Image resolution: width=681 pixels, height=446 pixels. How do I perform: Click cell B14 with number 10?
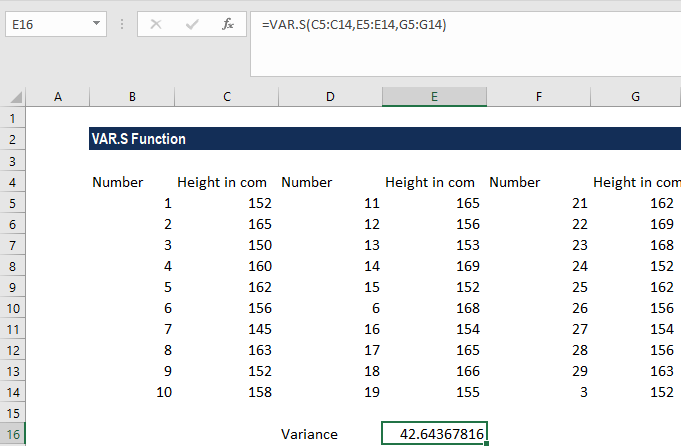pyautogui.click(x=132, y=392)
